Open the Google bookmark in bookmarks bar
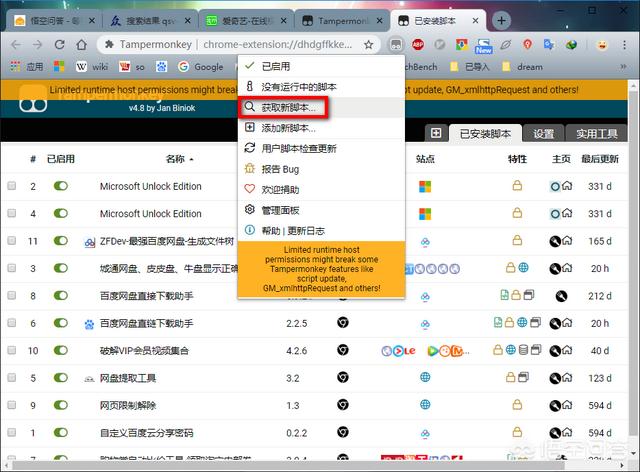This screenshot has height=472, width=640. pos(201,67)
